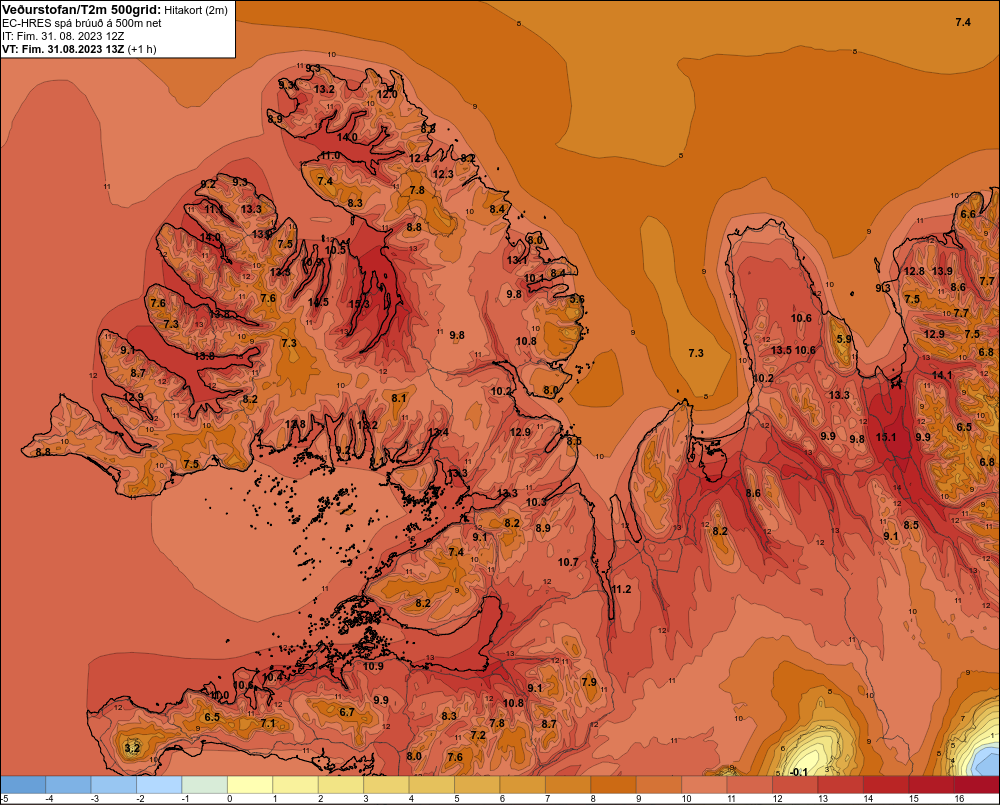
Task: Click the line 'EC-HRES spá brúuð á 500m net'
Action: (x=82, y=23)
